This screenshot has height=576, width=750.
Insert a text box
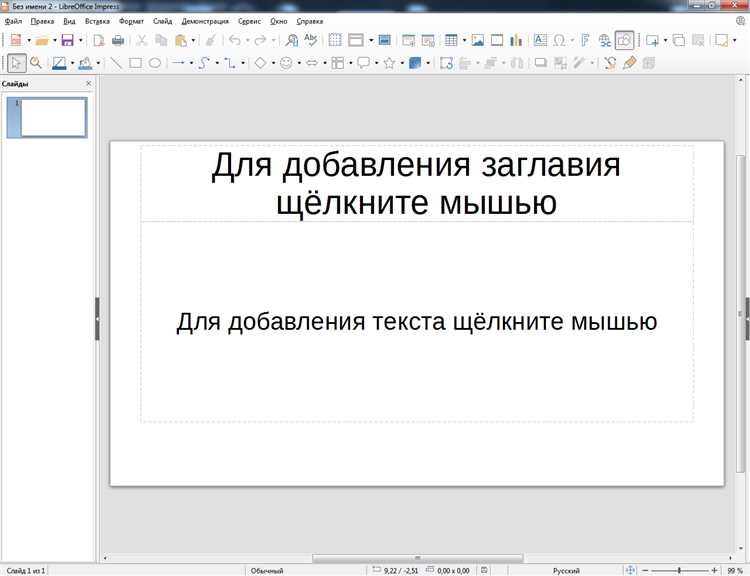(540, 40)
